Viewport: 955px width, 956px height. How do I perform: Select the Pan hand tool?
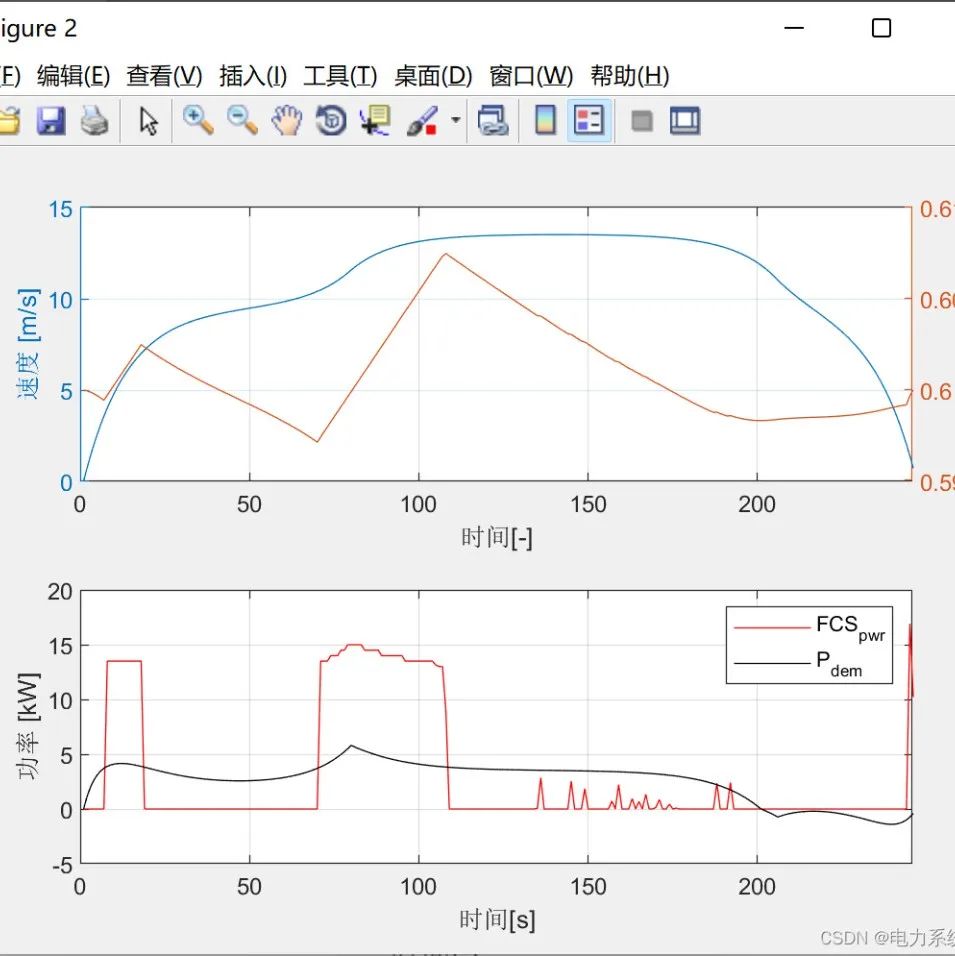[x=287, y=120]
